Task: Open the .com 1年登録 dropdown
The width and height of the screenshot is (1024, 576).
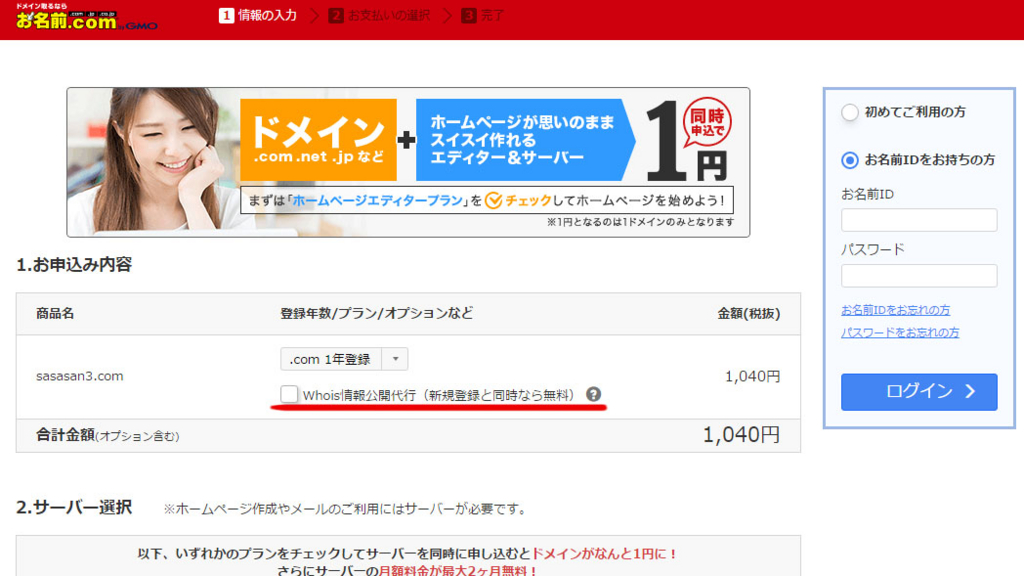Action: coord(343,359)
